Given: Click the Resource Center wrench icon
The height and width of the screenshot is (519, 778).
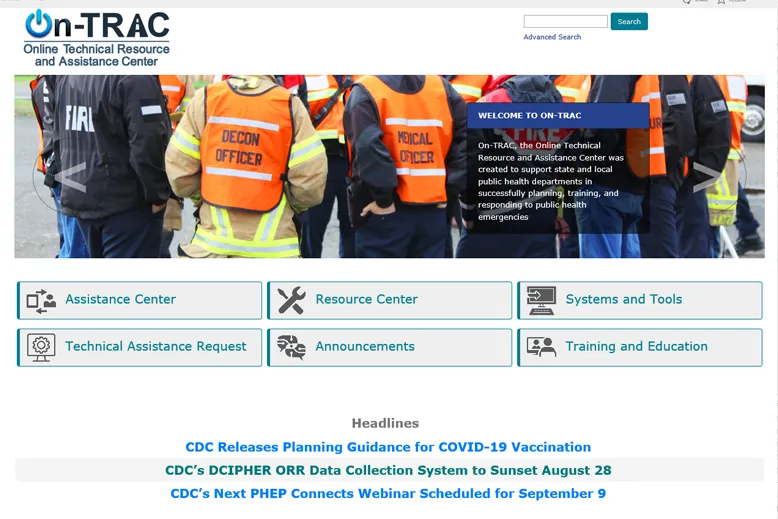Looking at the screenshot, I should 291,300.
